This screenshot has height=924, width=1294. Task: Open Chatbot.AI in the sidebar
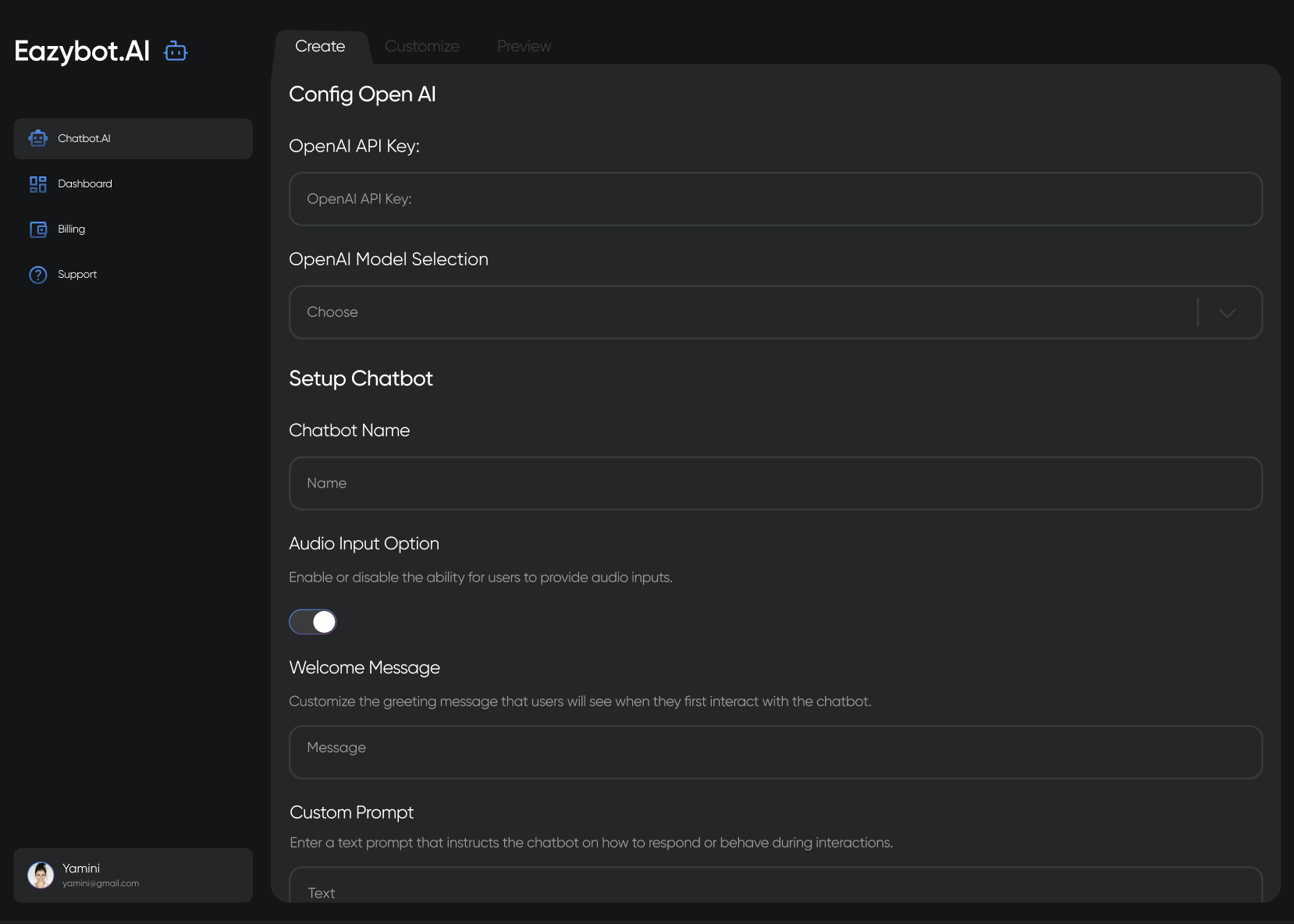133,139
